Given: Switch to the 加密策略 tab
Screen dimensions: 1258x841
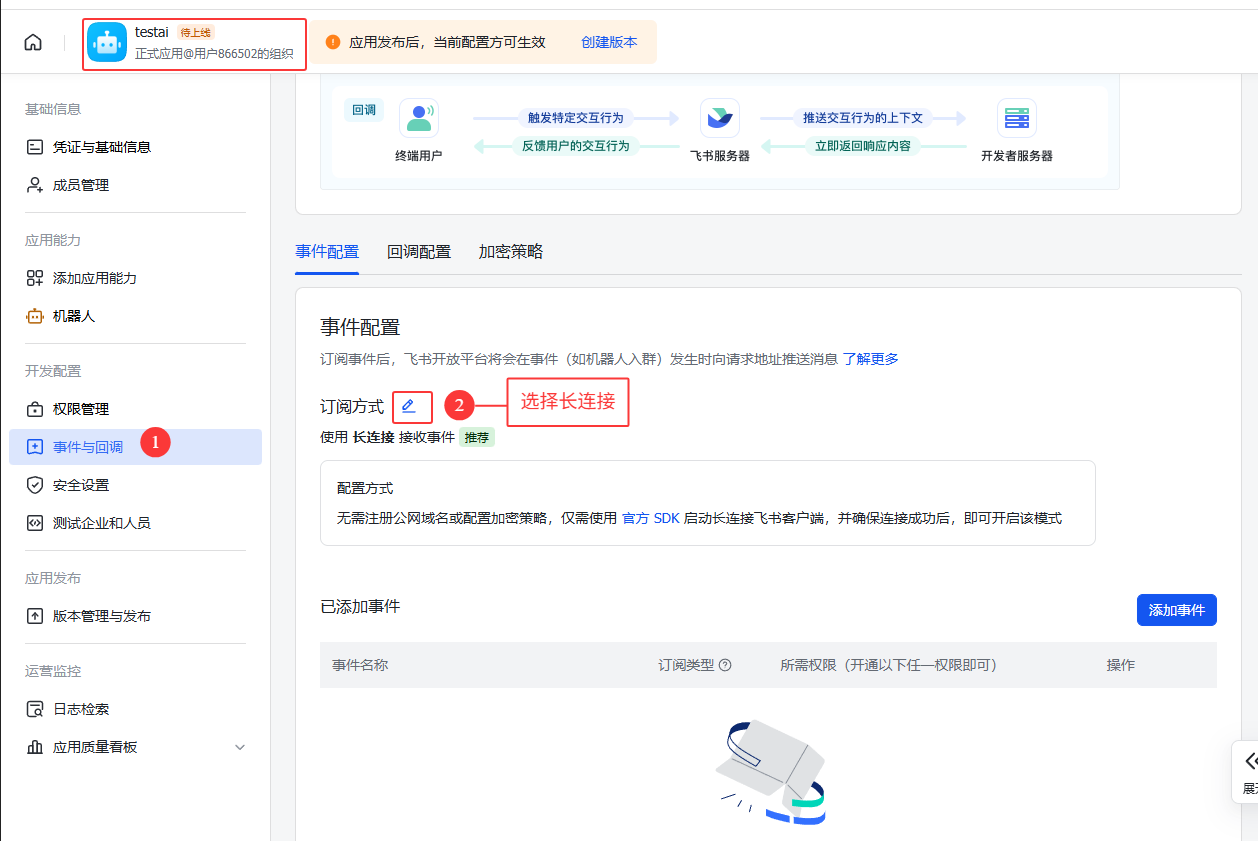Looking at the screenshot, I should 510,251.
